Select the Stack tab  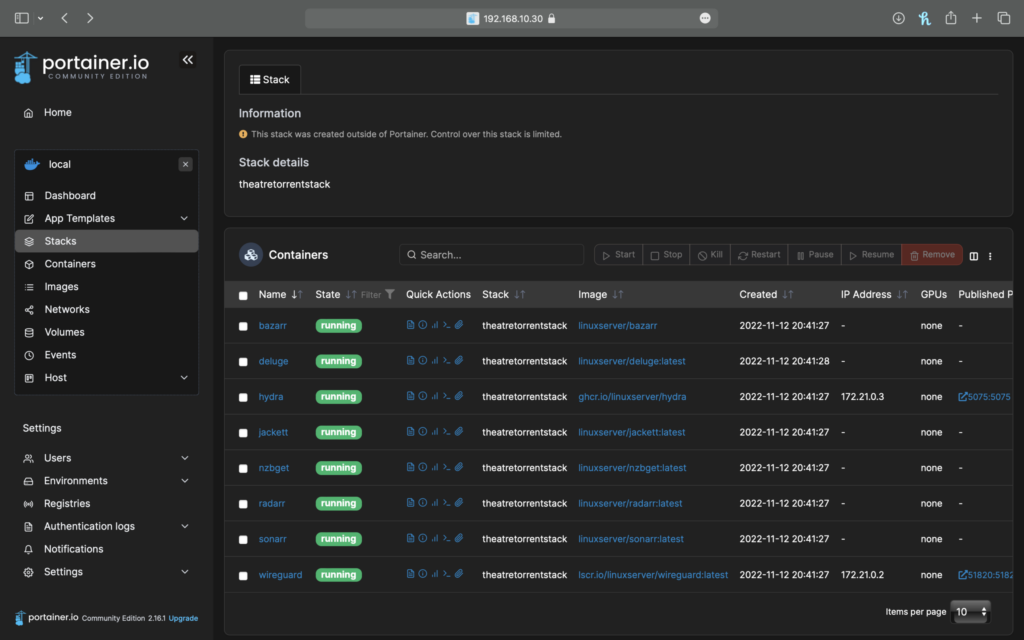(x=270, y=80)
